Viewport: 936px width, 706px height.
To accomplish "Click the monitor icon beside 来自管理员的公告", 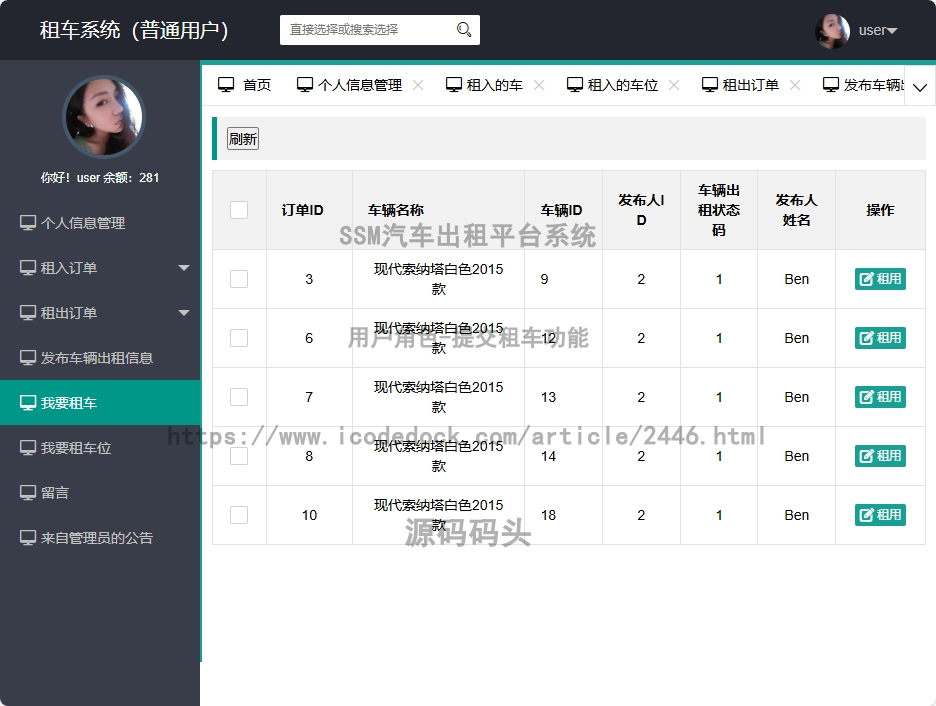I will point(27,538).
